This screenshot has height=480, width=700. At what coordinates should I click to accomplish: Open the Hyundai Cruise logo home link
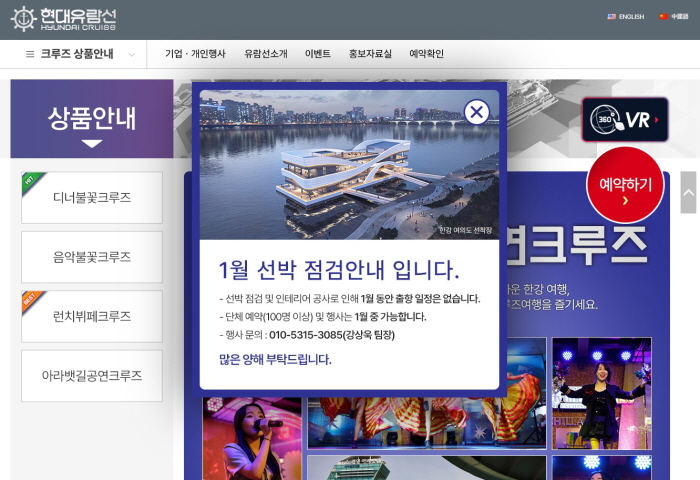click(x=63, y=19)
